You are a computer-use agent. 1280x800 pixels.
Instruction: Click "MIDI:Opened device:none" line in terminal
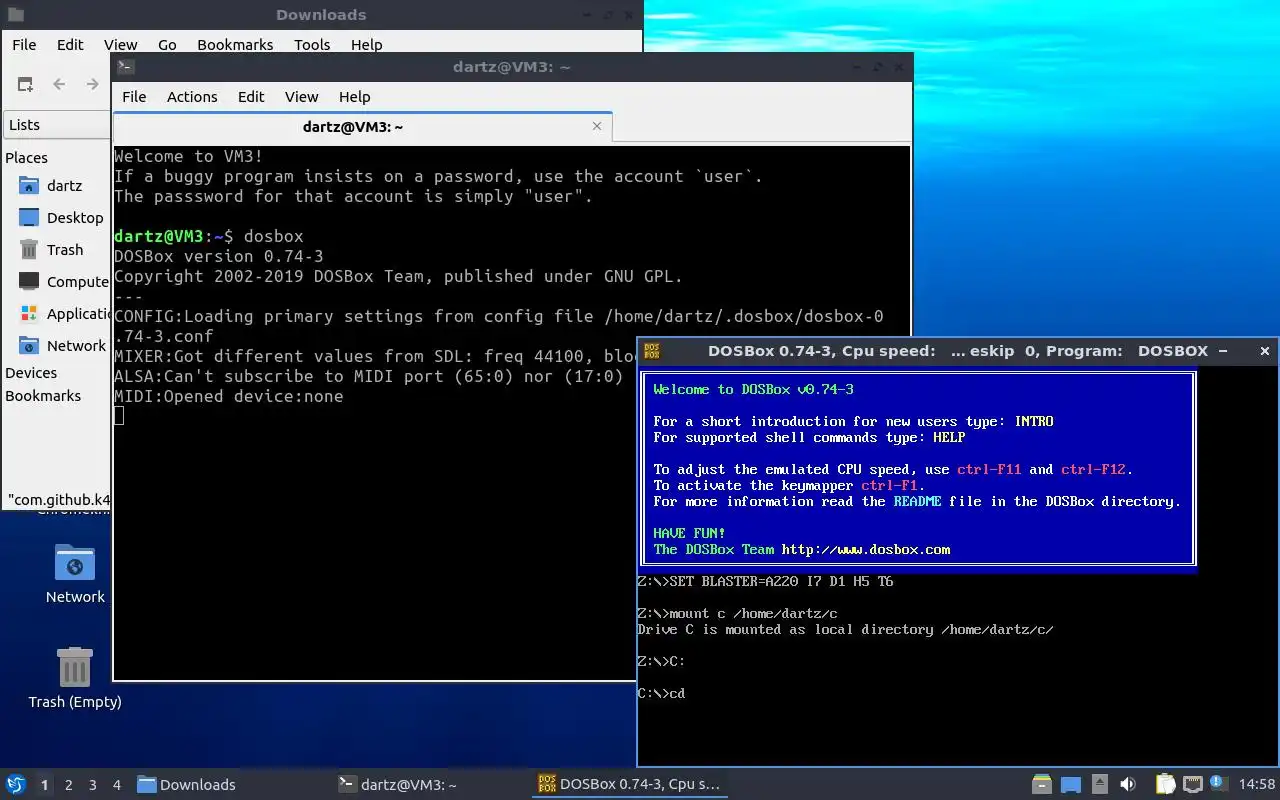228,396
